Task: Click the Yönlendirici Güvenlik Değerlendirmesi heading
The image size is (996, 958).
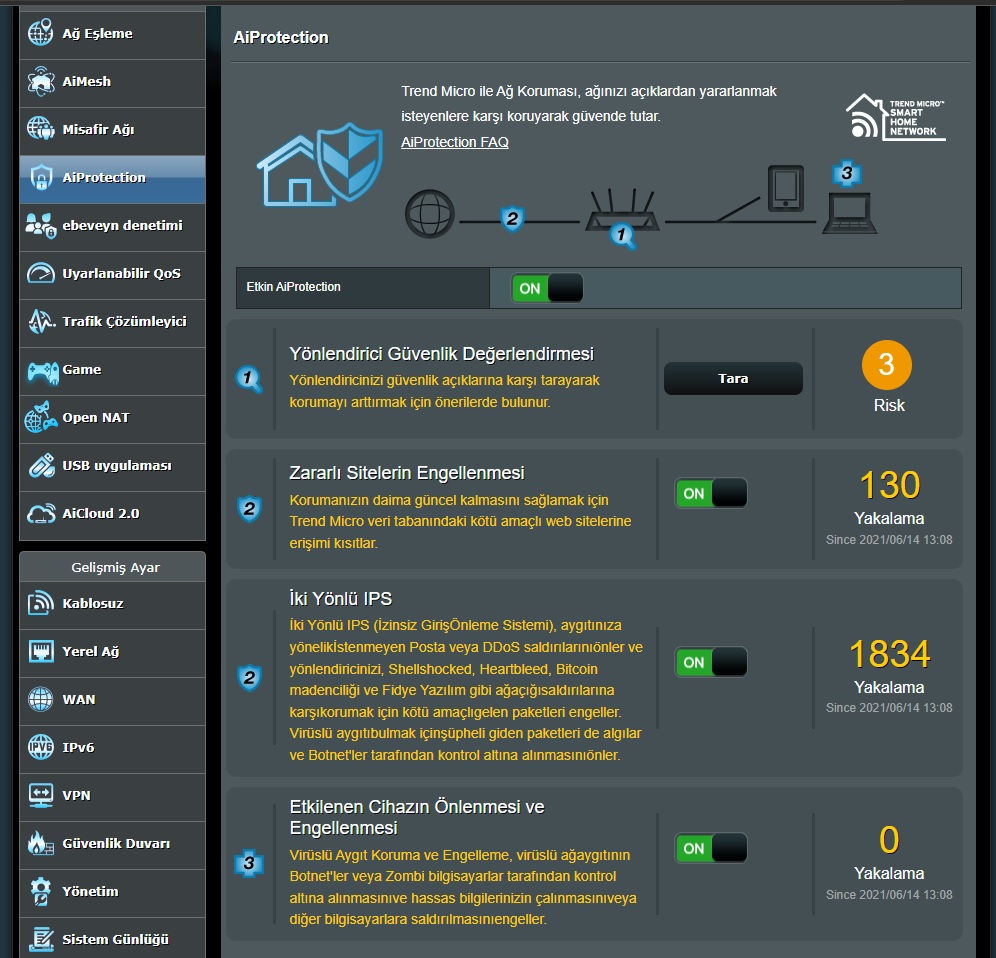Action: (x=441, y=354)
